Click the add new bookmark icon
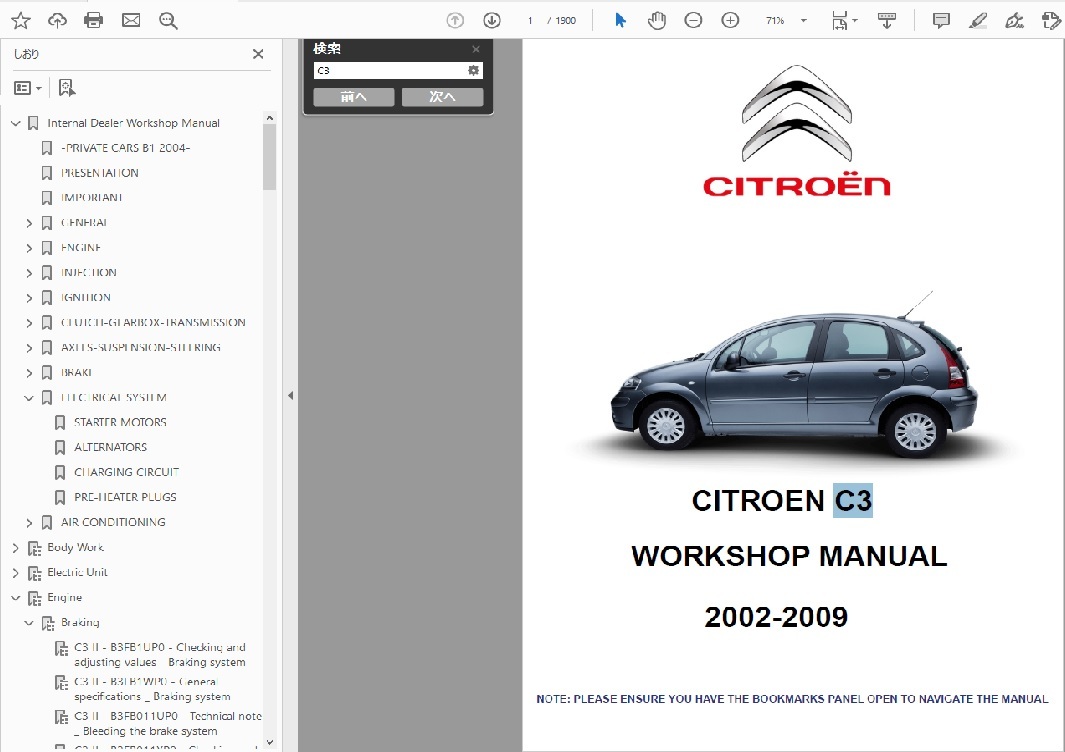1065x752 pixels. [67, 88]
